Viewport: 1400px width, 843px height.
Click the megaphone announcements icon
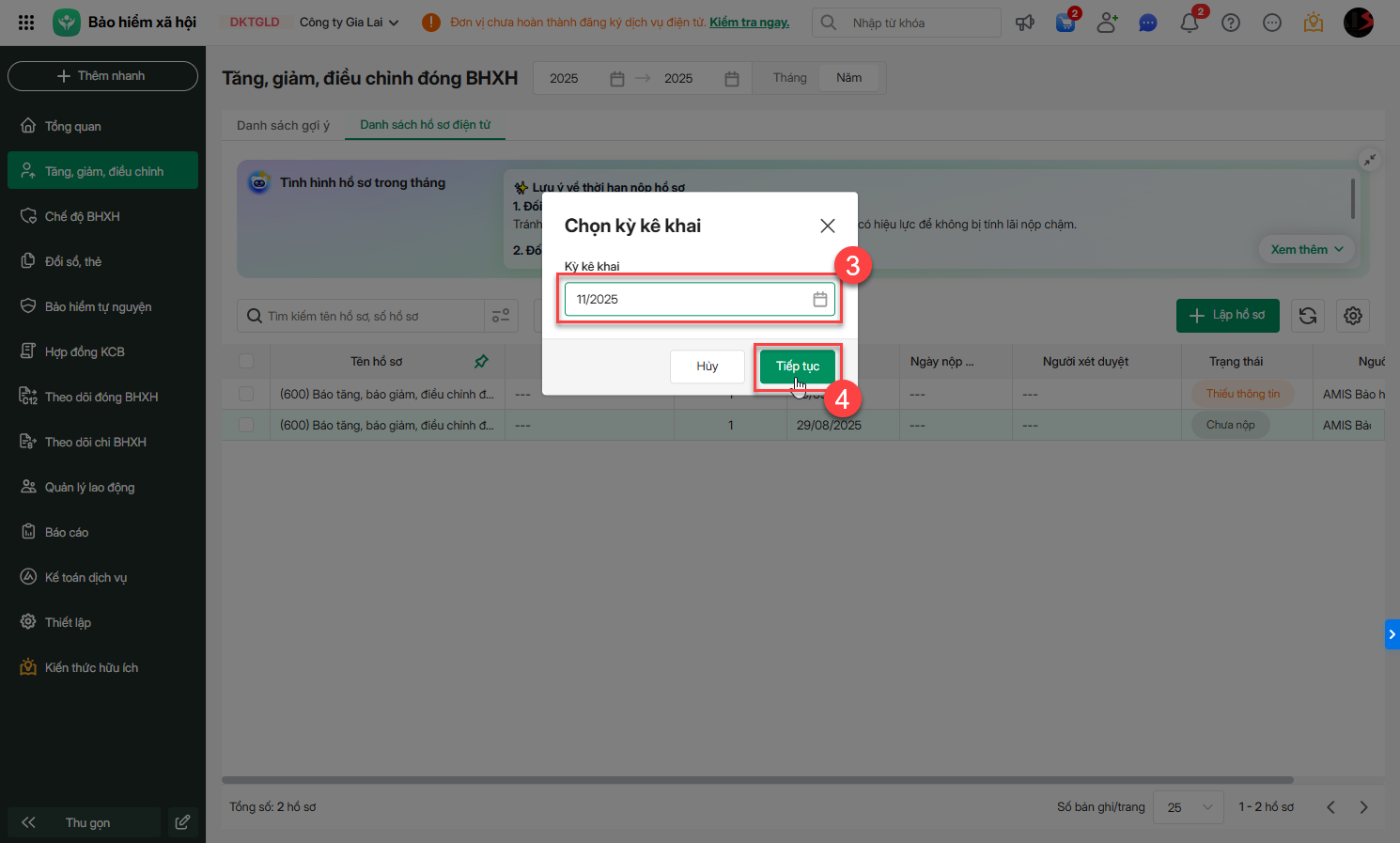[x=1024, y=23]
